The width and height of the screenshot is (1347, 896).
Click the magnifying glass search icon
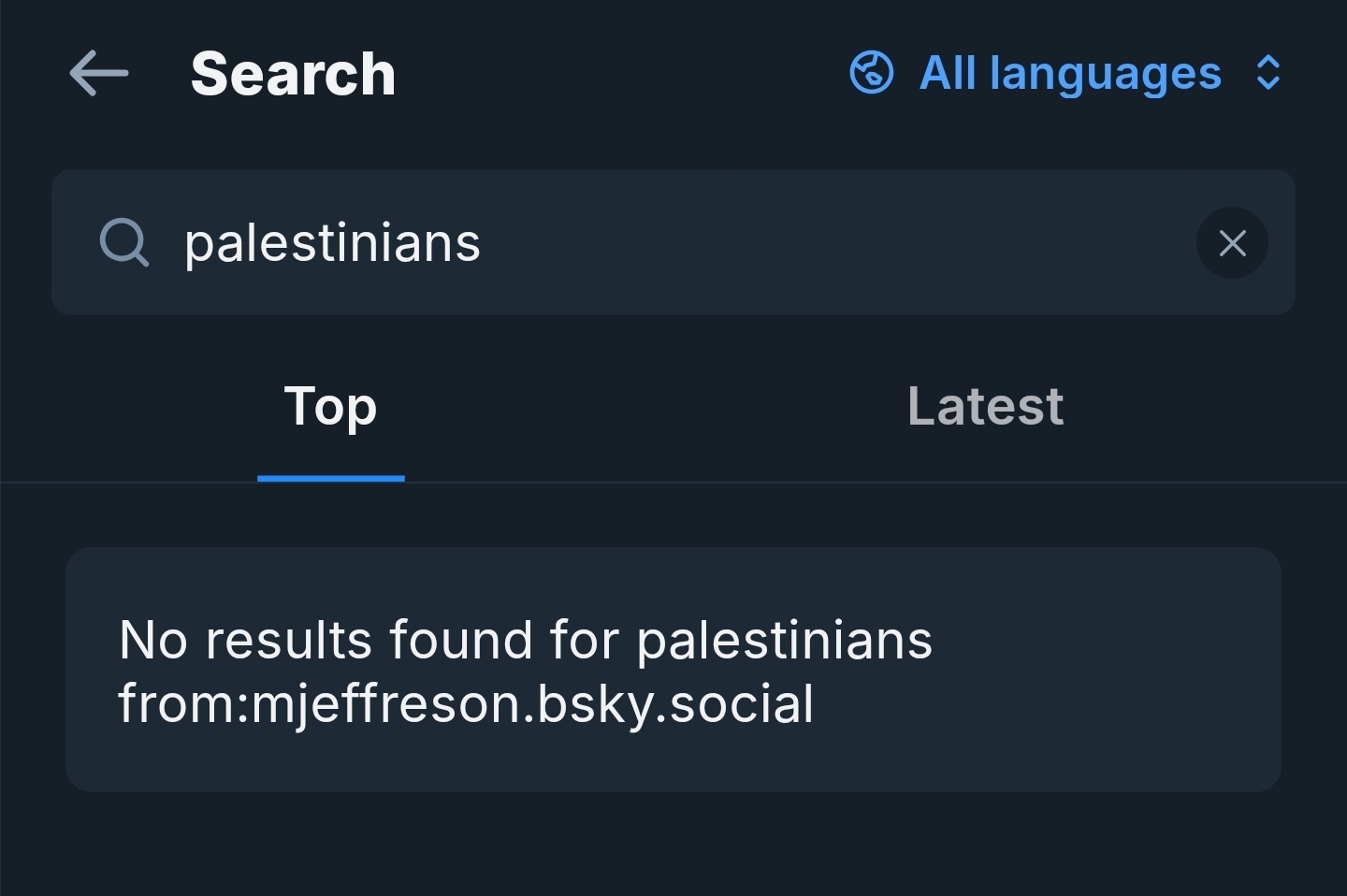point(123,243)
